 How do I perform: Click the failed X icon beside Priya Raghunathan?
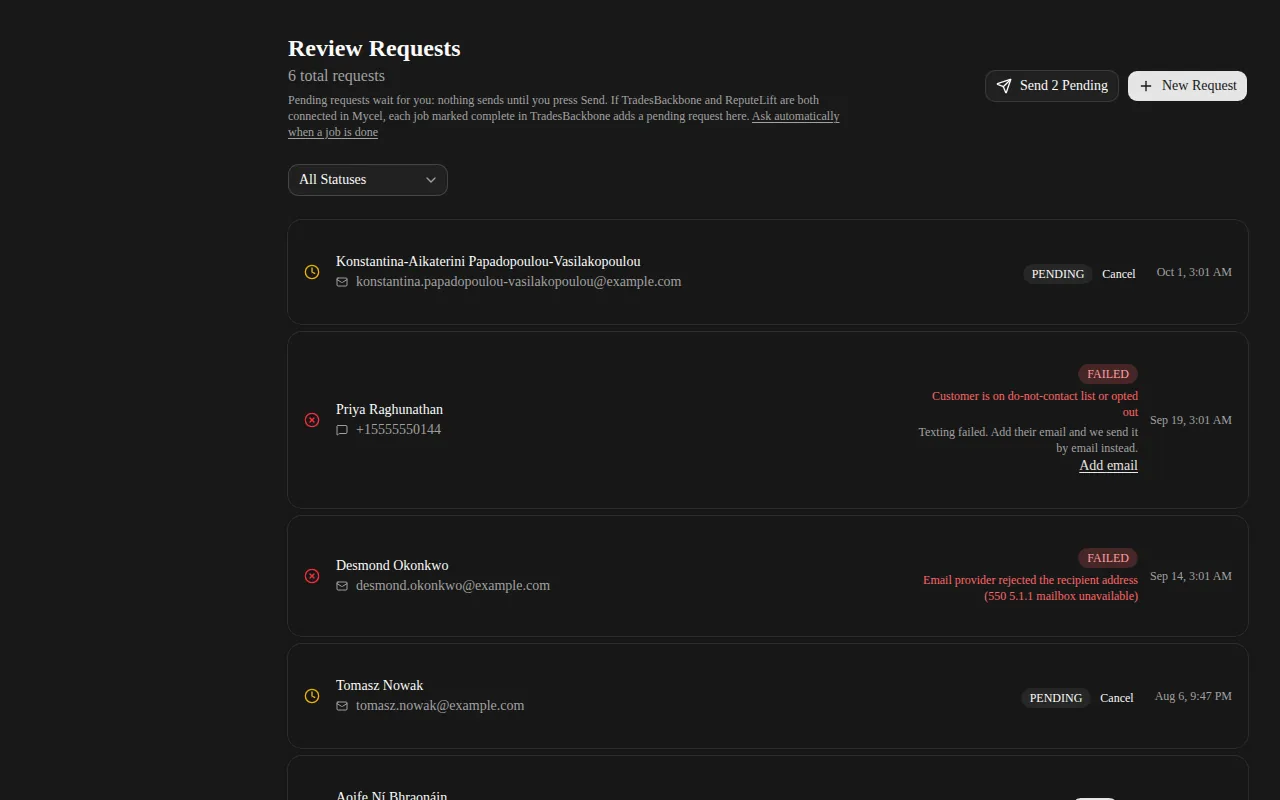pyautogui.click(x=312, y=420)
